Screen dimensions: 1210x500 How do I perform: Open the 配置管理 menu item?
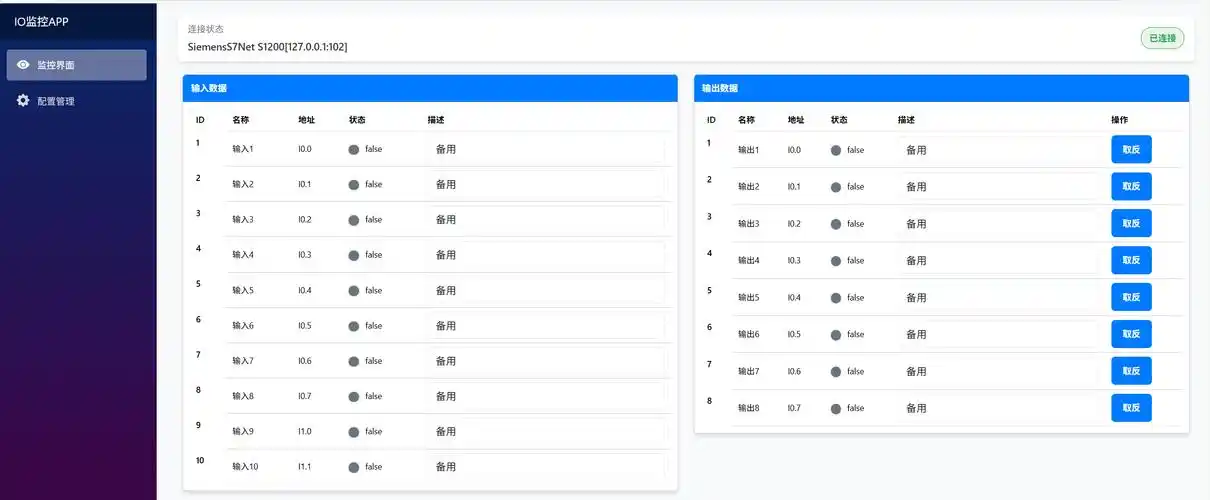[x=77, y=101]
